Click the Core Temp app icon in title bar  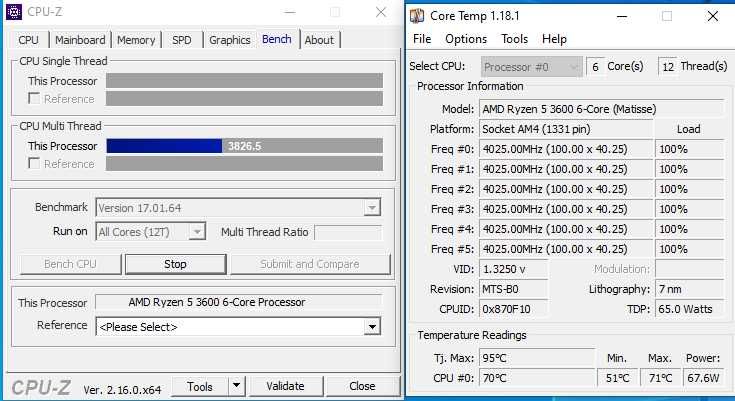(417, 16)
